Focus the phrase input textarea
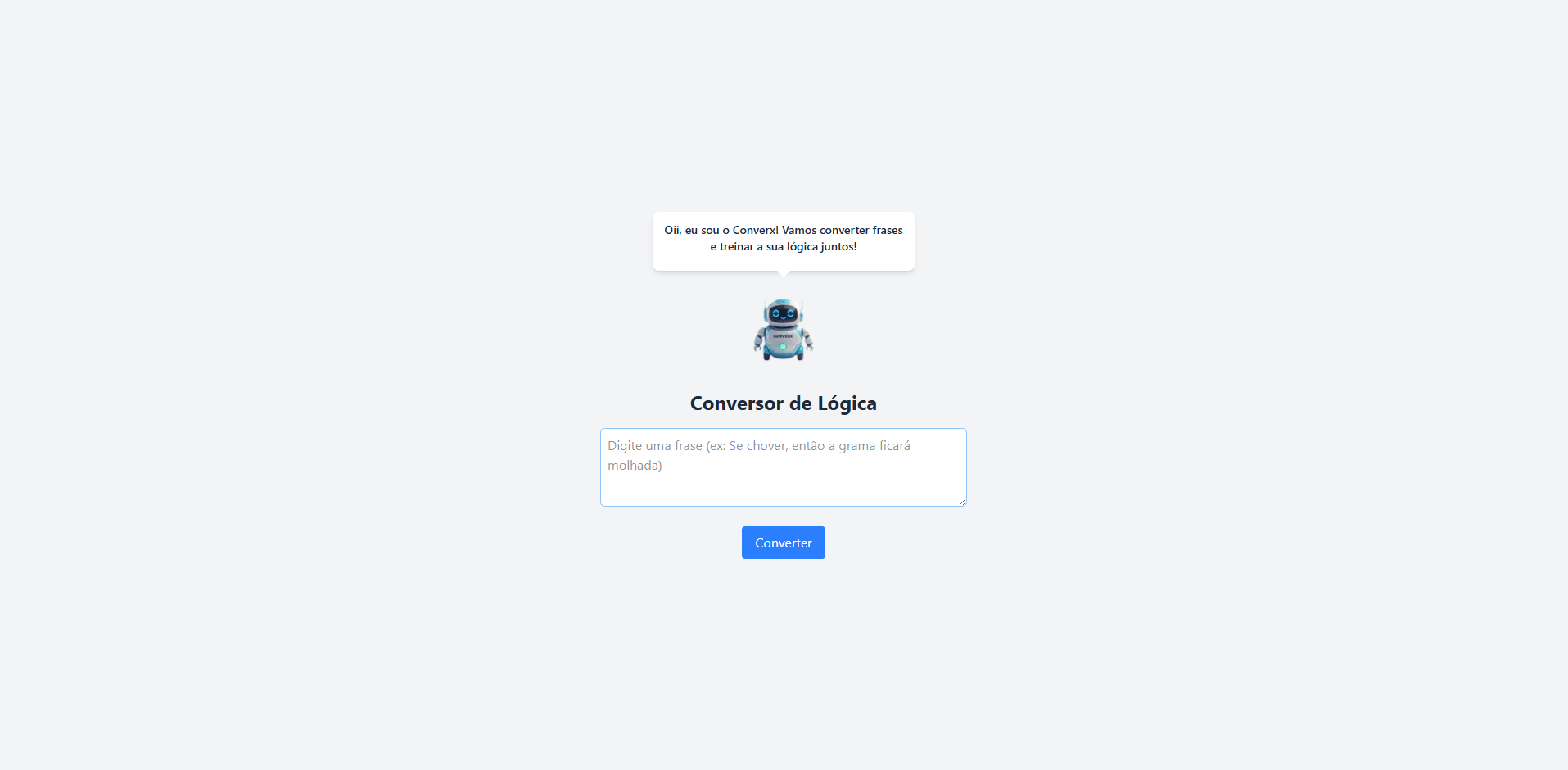 coord(784,467)
